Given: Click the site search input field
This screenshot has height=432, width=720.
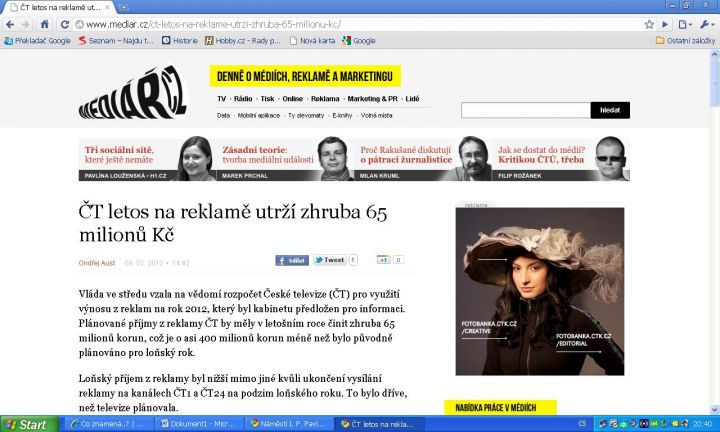Looking at the screenshot, I should (x=526, y=110).
